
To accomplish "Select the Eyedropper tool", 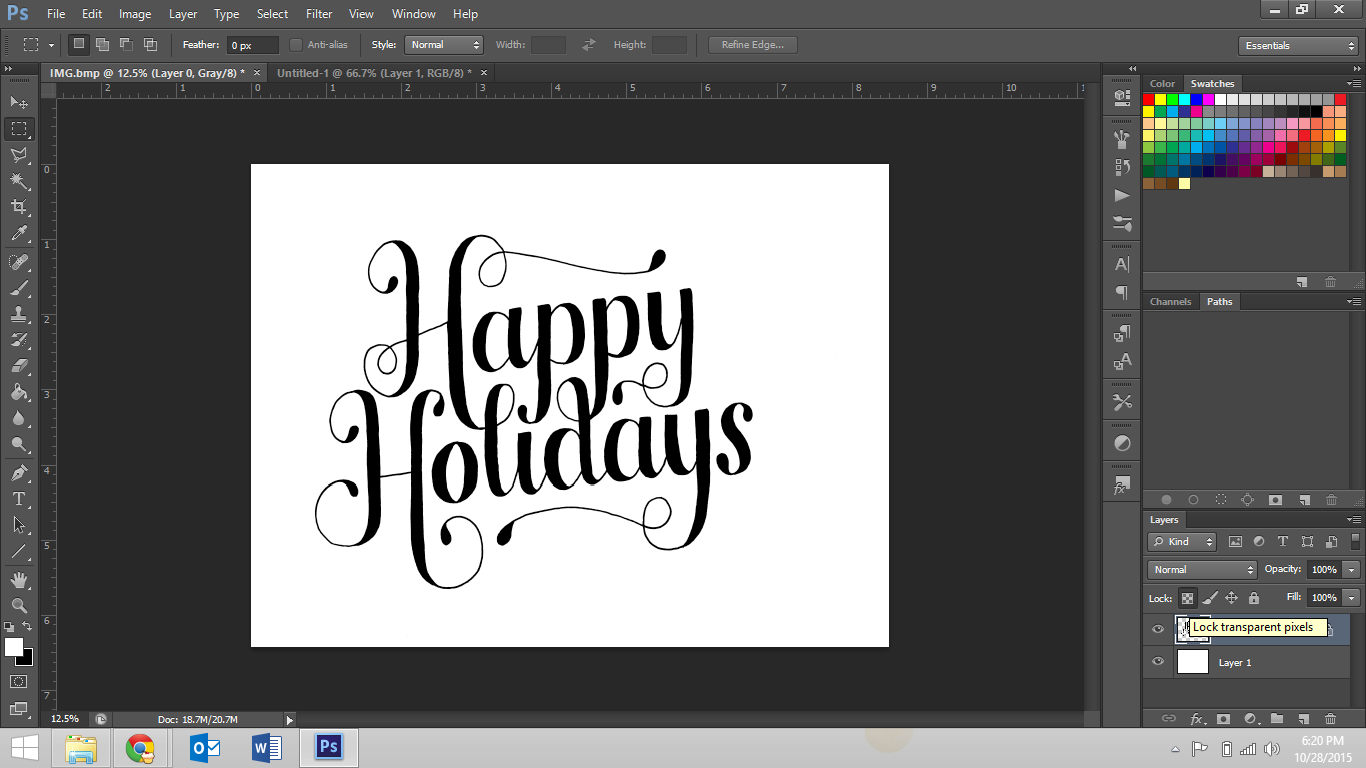I will coord(19,233).
